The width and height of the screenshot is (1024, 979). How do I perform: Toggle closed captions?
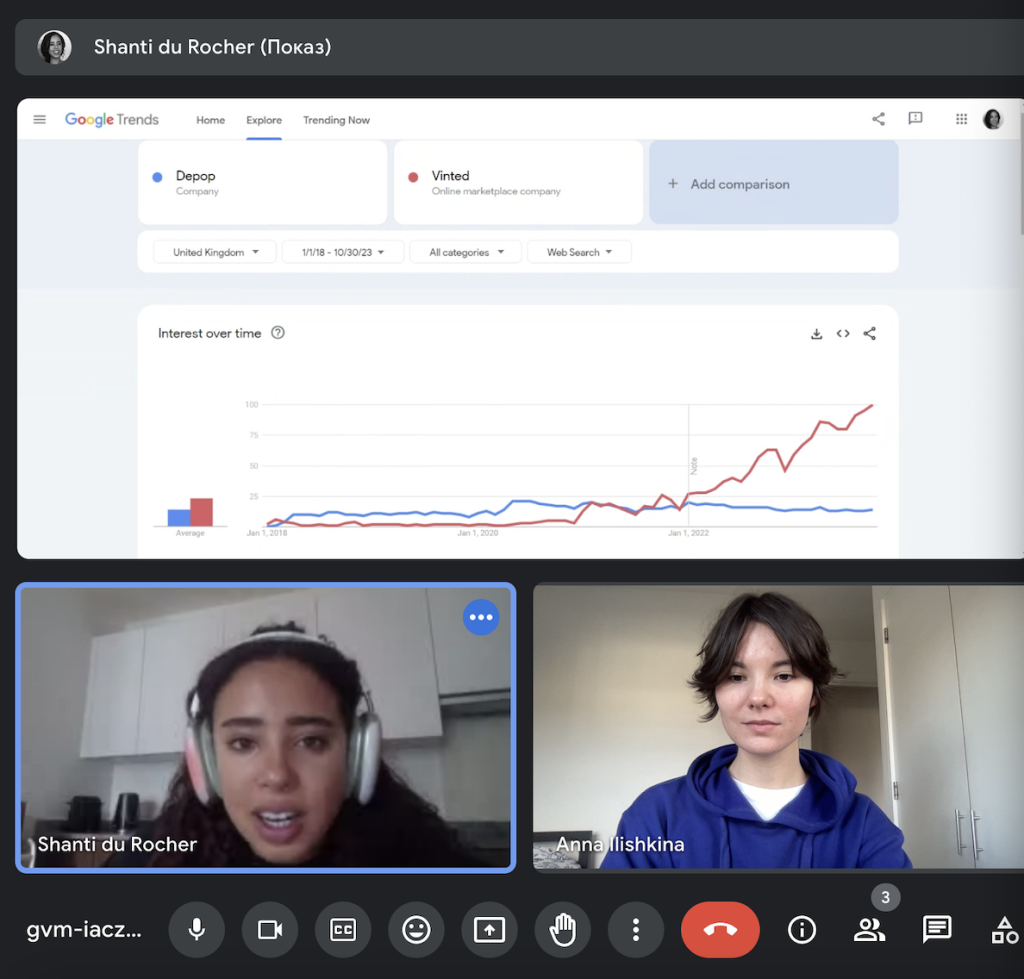(343, 929)
